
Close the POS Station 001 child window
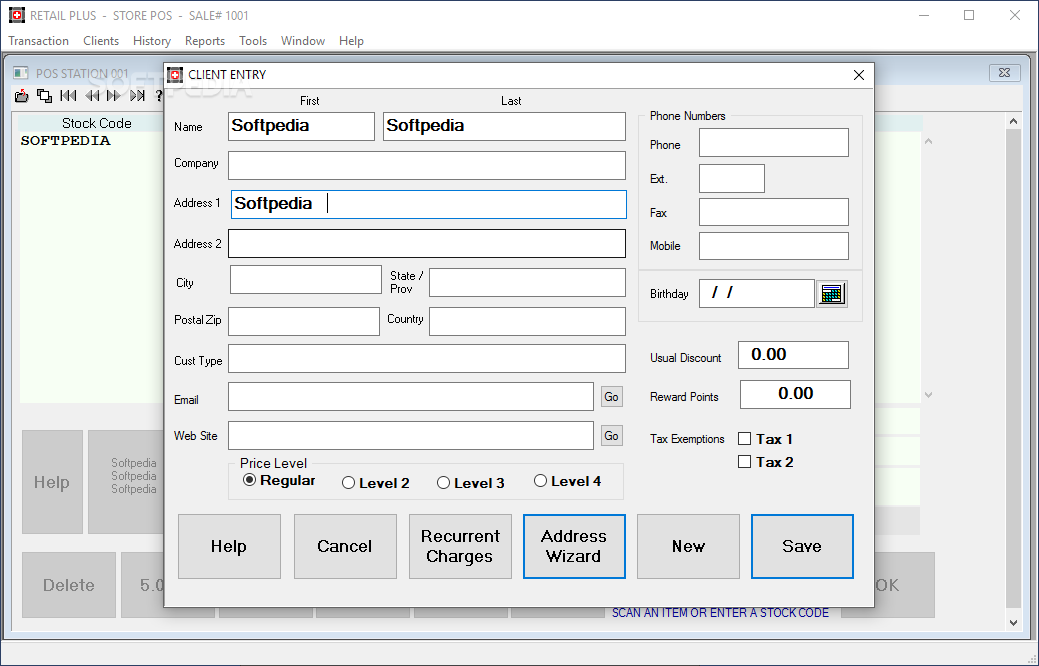(x=1004, y=73)
